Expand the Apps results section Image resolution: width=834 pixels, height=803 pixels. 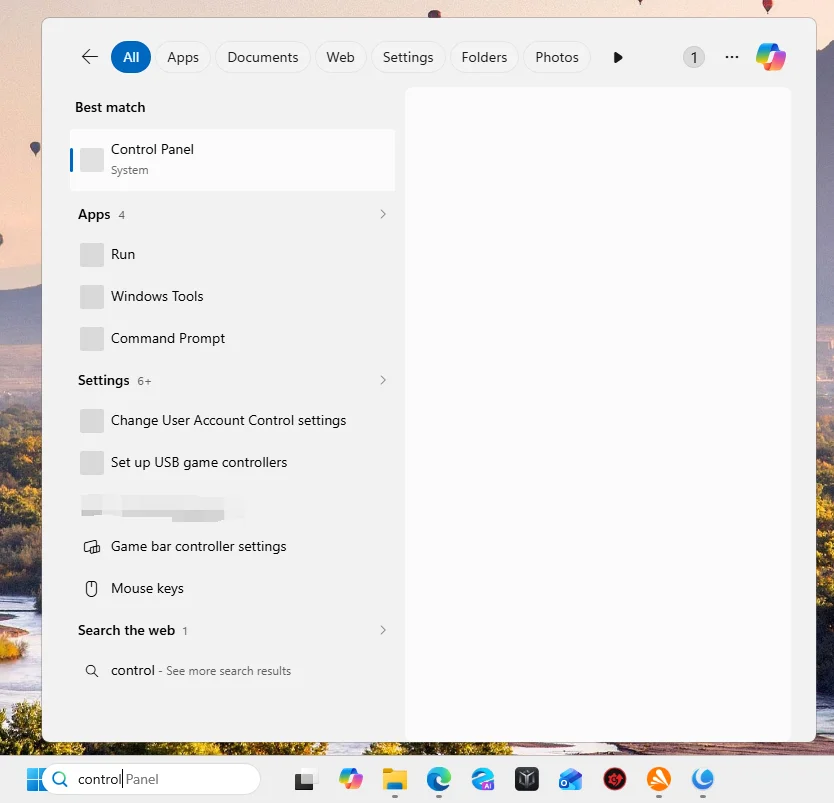tap(382, 215)
